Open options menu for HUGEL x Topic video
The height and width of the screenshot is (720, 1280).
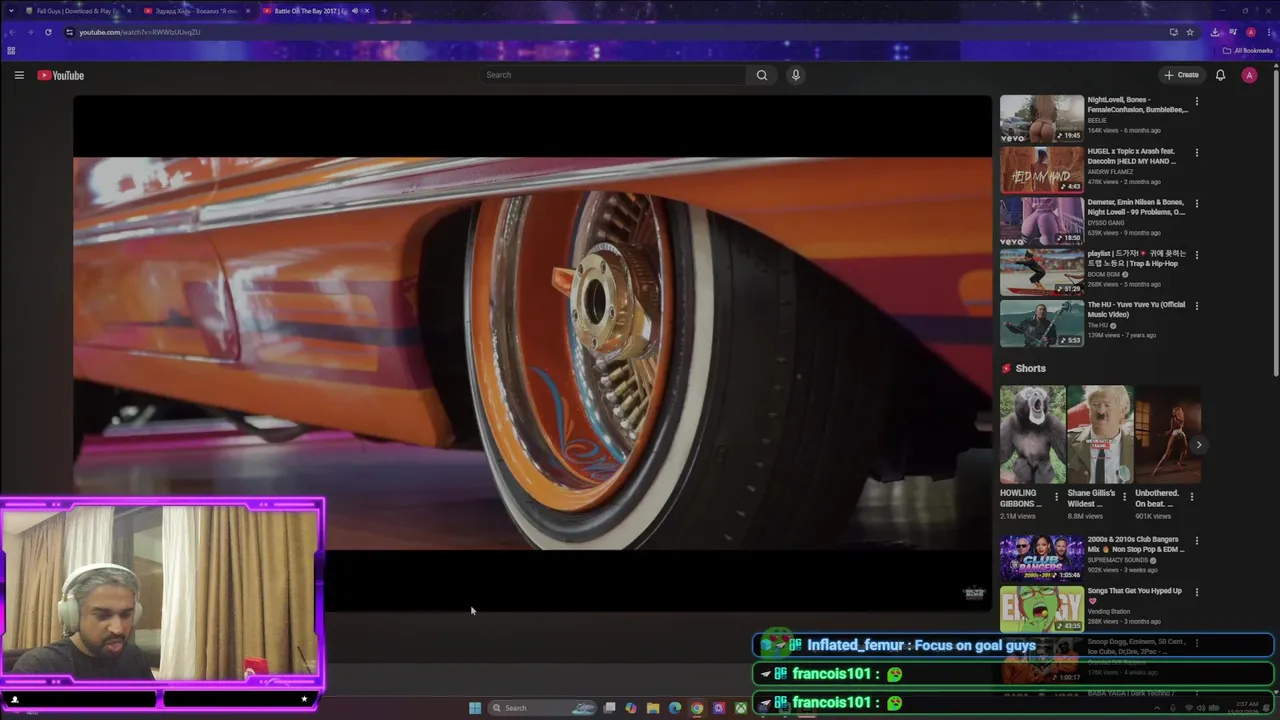1196,152
